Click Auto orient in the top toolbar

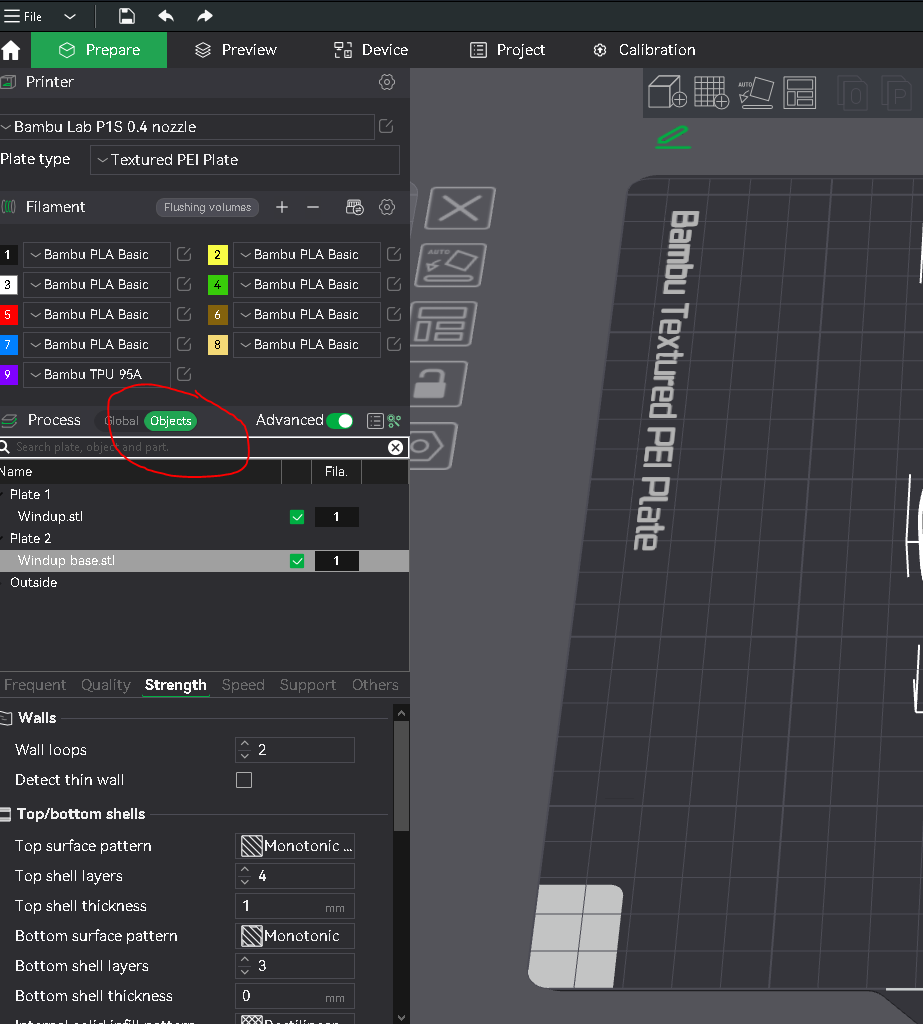point(755,92)
